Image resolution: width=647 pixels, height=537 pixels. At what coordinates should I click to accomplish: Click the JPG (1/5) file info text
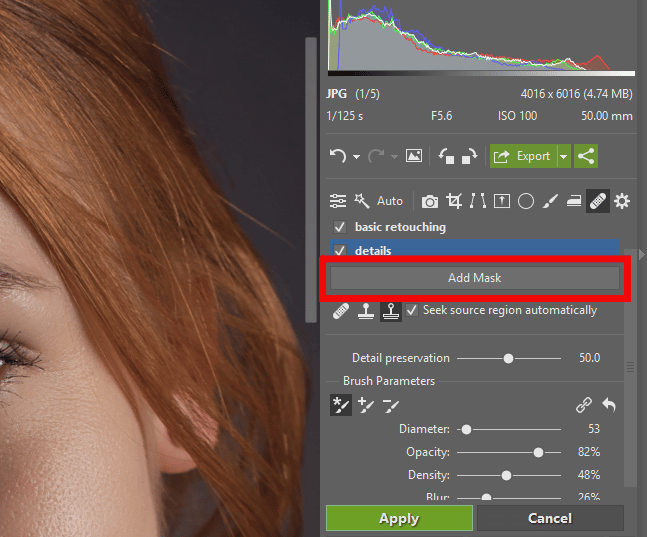pos(353,94)
